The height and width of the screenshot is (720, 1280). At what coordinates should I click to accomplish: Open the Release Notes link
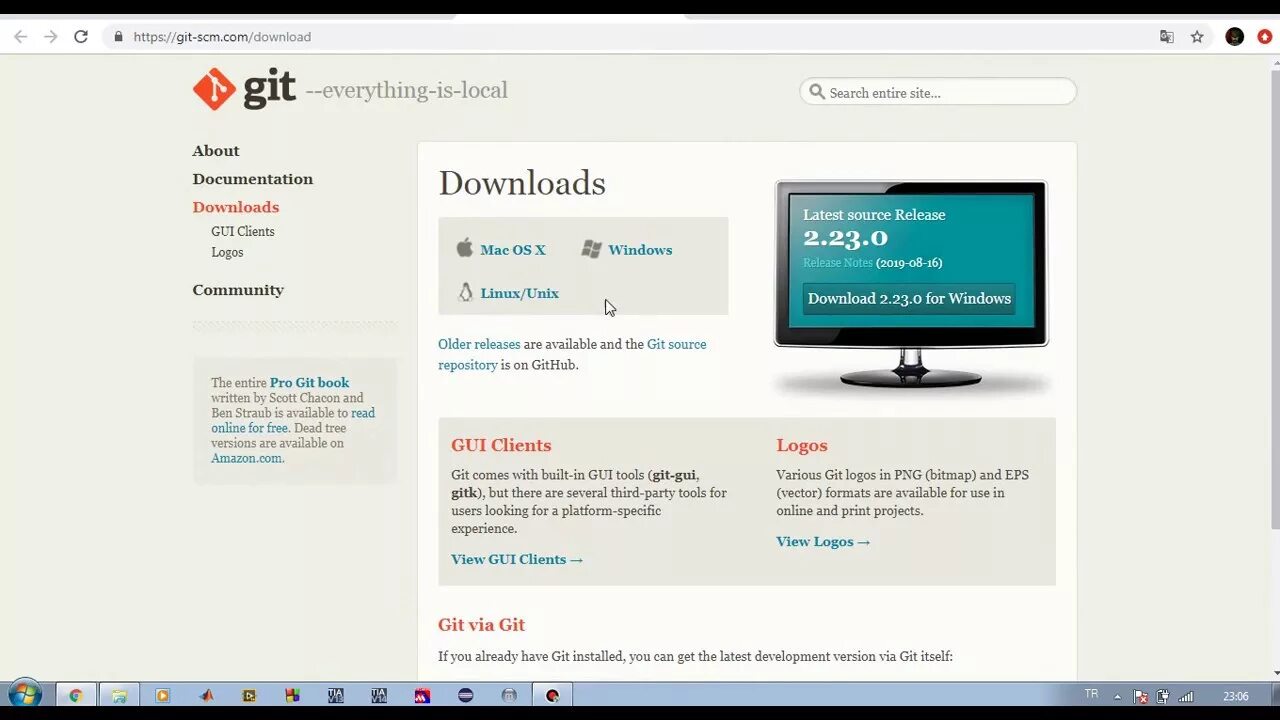click(x=838, y=263)
